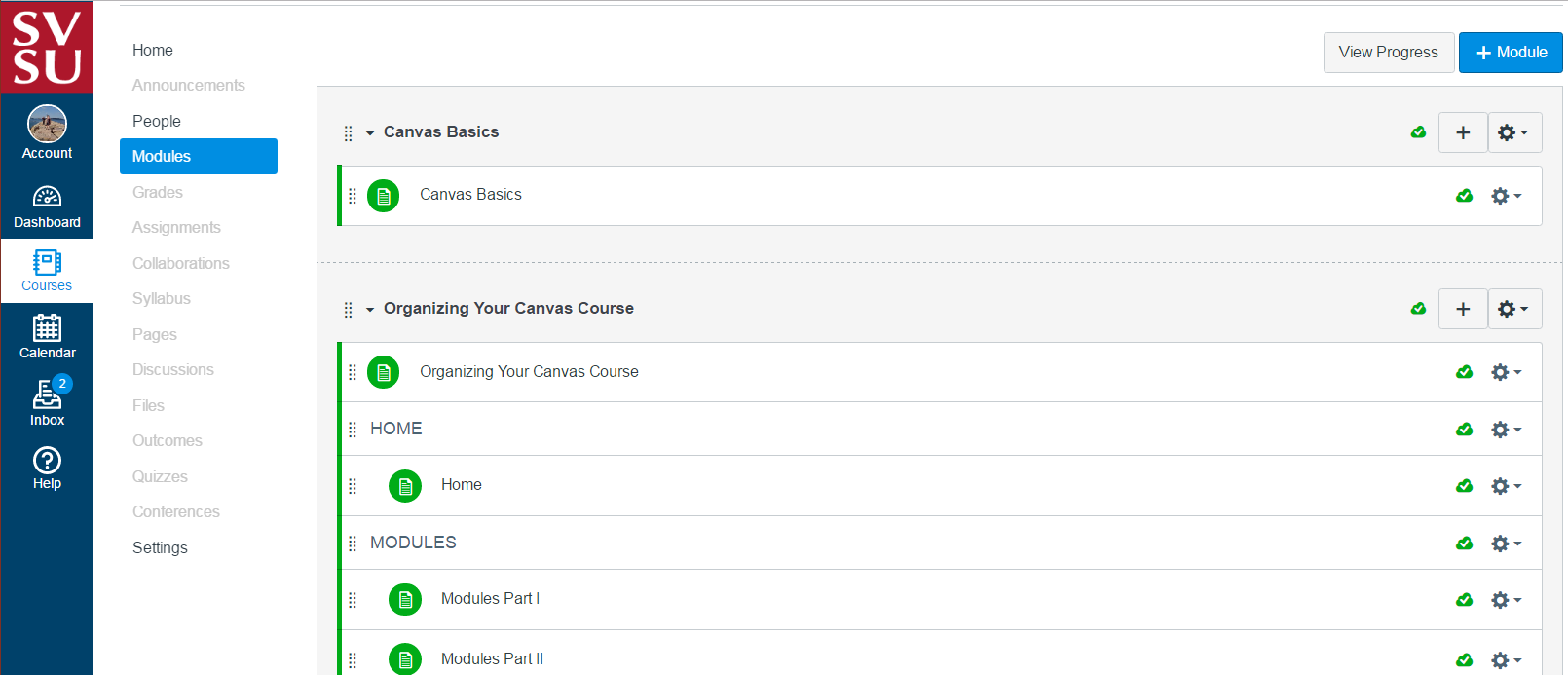Open gear dropdown for Home page item

1506,486
